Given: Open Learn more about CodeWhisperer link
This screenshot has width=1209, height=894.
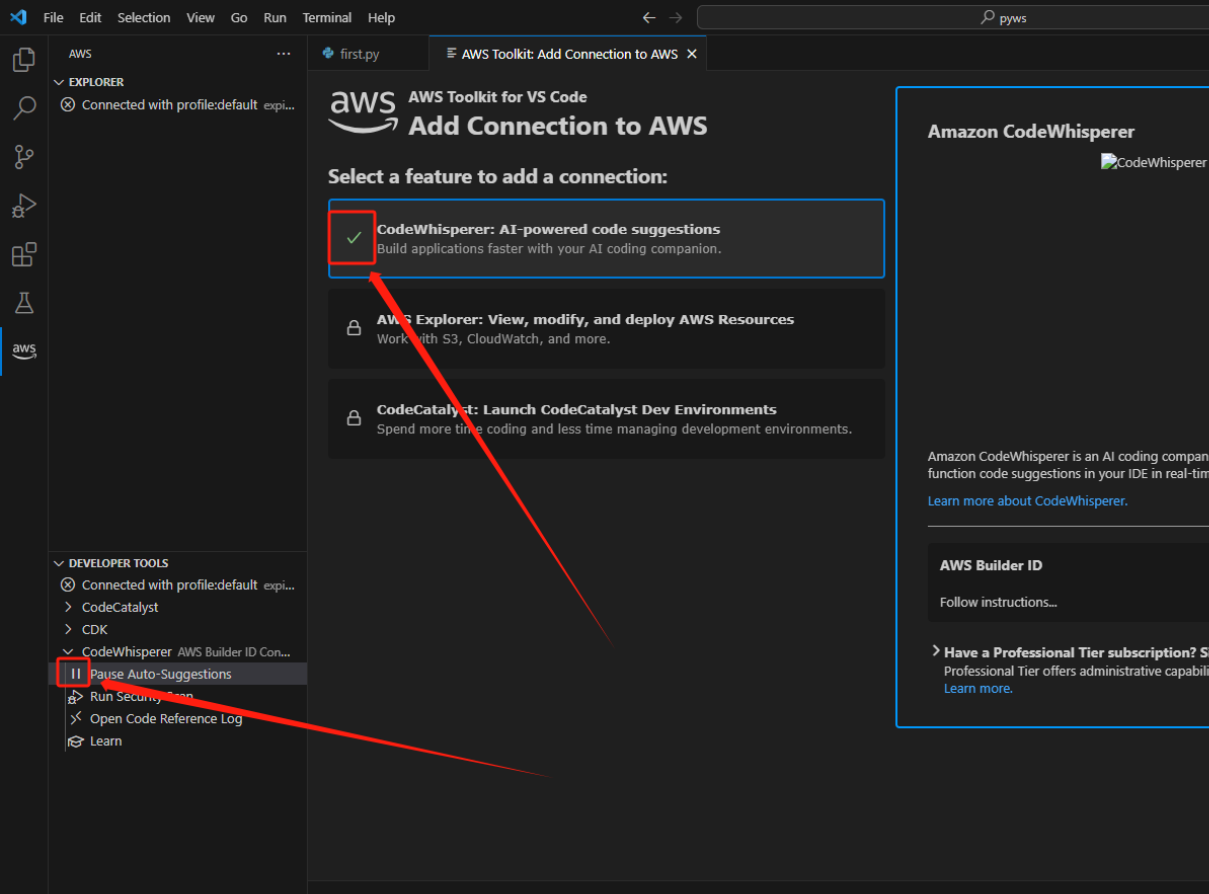Looking at the screenshot, I should click(x=1028, y=501).
